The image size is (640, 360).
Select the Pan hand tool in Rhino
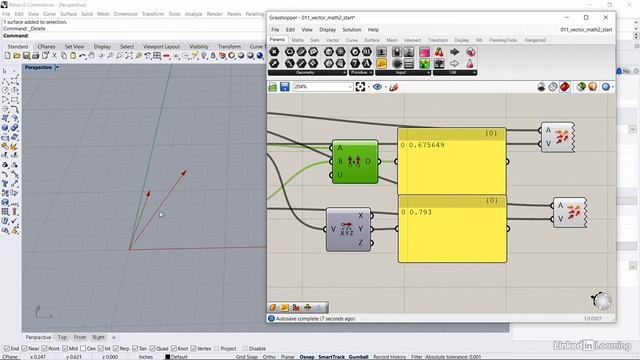pyautogui.click(x=92, y=56)
